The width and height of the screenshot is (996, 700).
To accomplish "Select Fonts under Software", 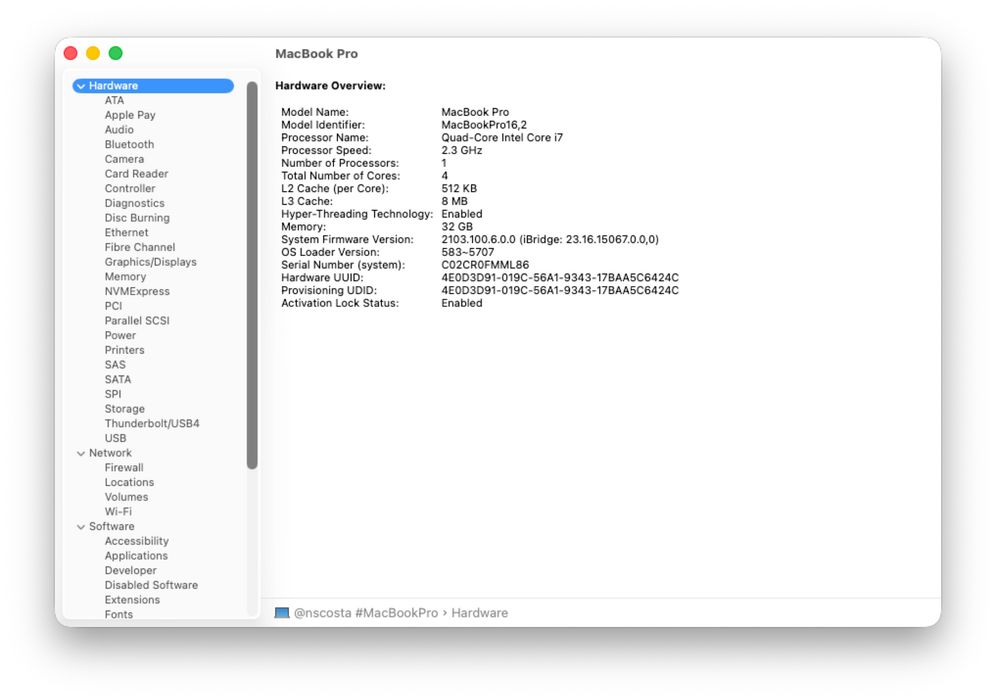I will tap(119, 614).
